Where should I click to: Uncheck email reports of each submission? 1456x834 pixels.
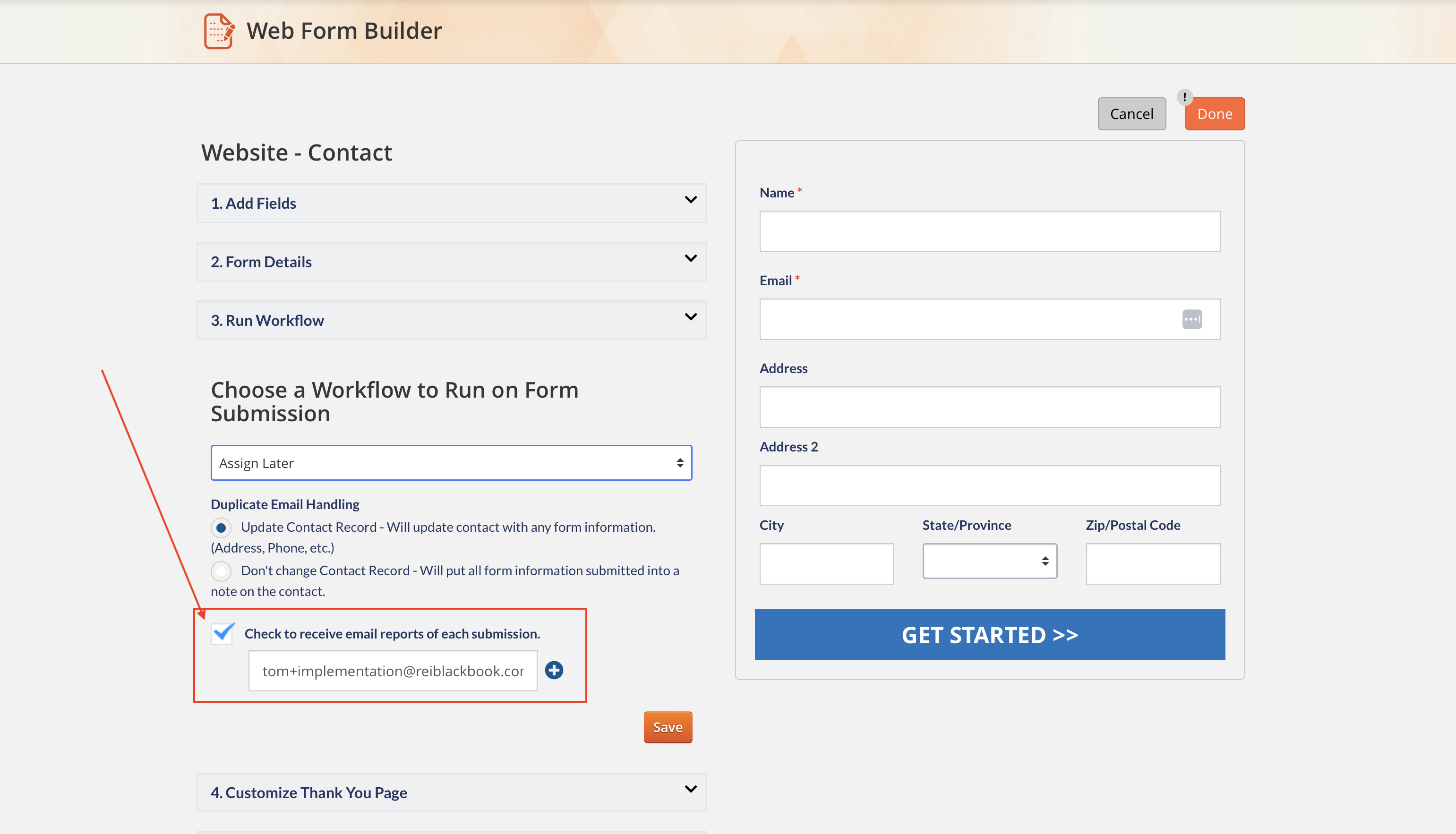click(222, 633)
